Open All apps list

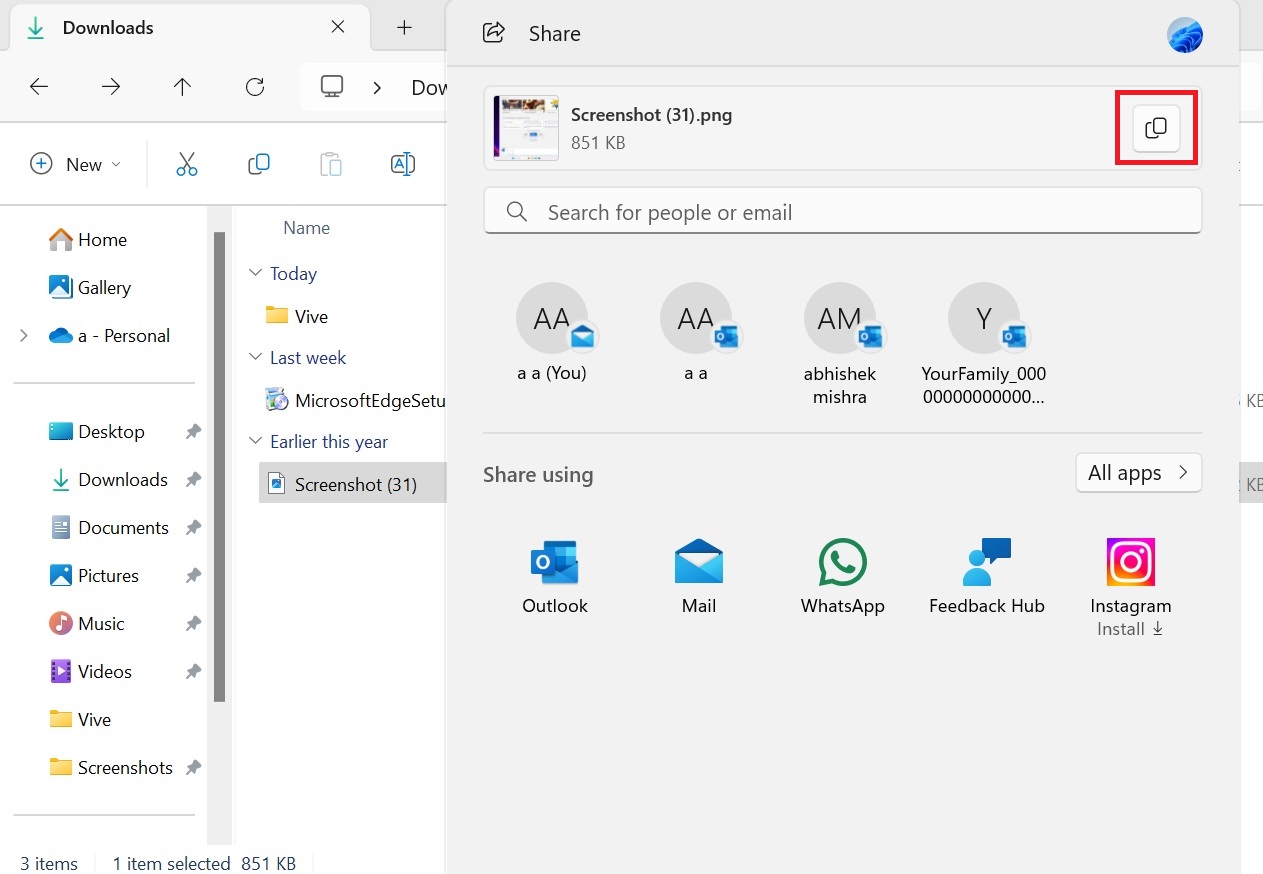point(1139,473)
